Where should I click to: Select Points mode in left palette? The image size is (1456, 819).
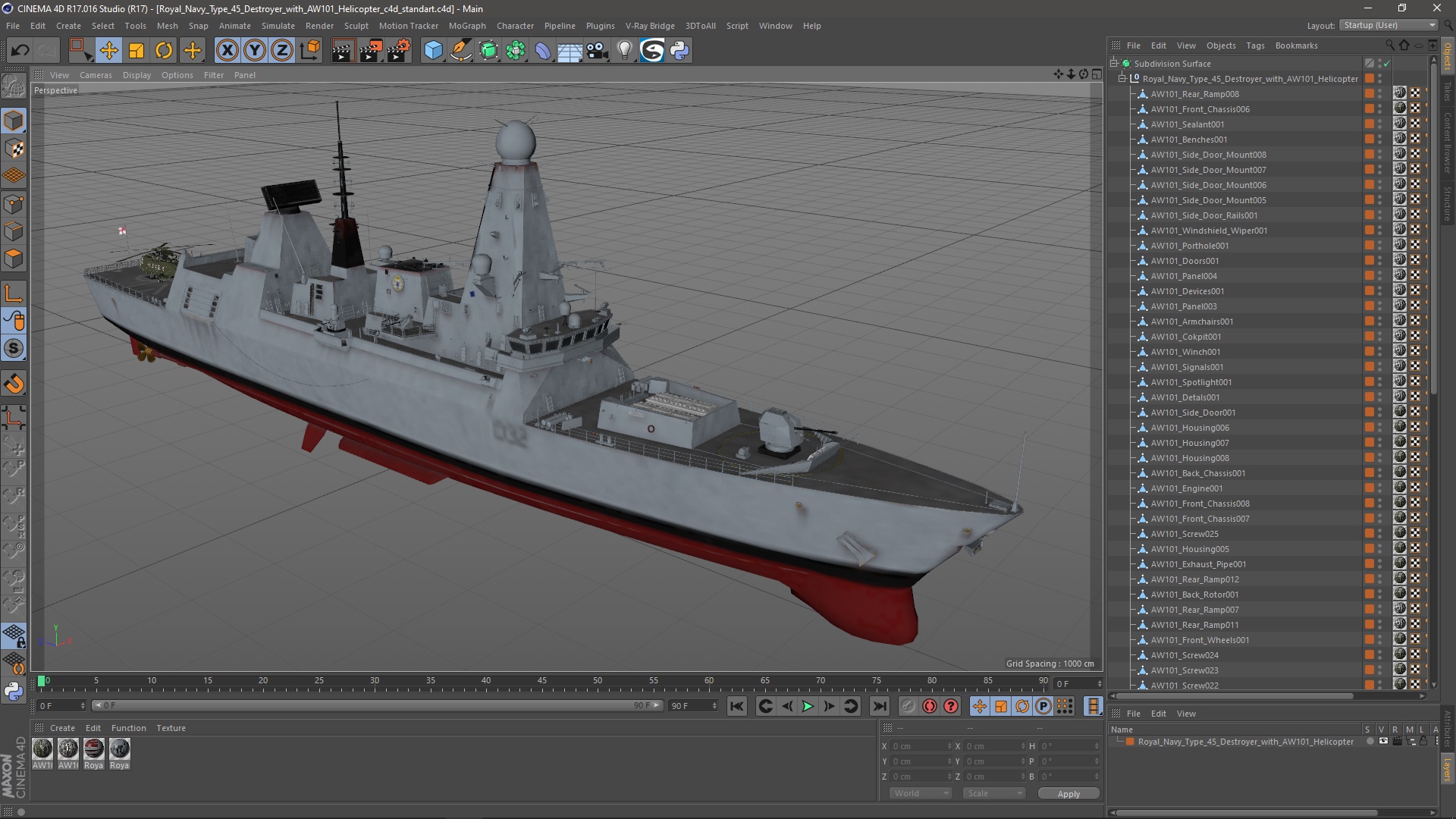(x=14, y=204)
